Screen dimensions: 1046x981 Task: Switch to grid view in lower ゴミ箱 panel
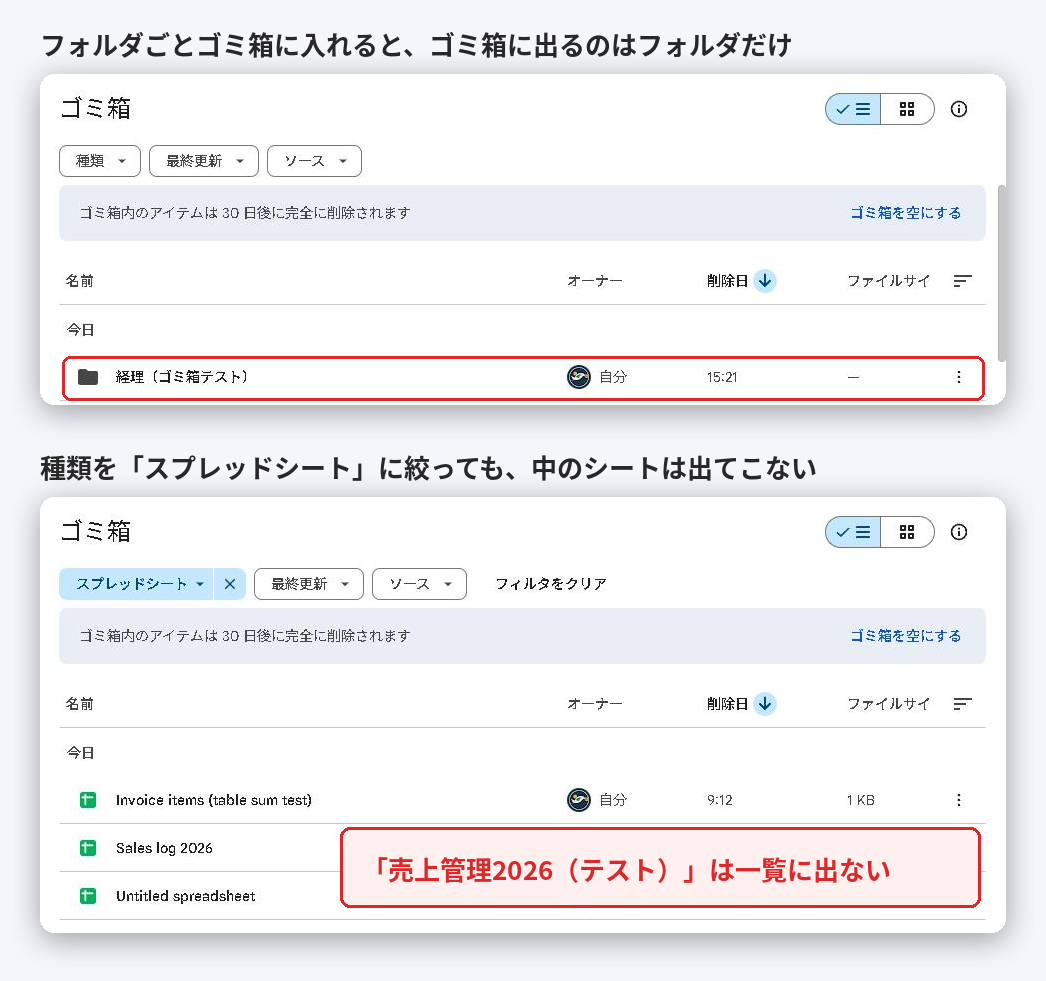point(907,532)
